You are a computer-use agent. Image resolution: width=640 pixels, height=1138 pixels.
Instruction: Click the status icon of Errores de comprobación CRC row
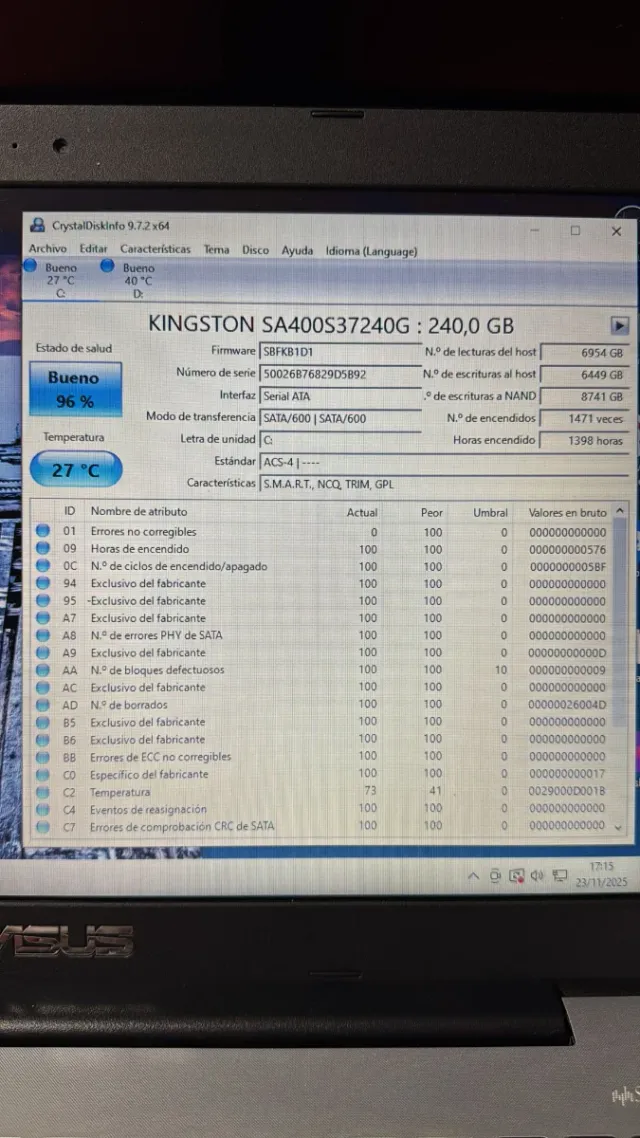[43, 827]
